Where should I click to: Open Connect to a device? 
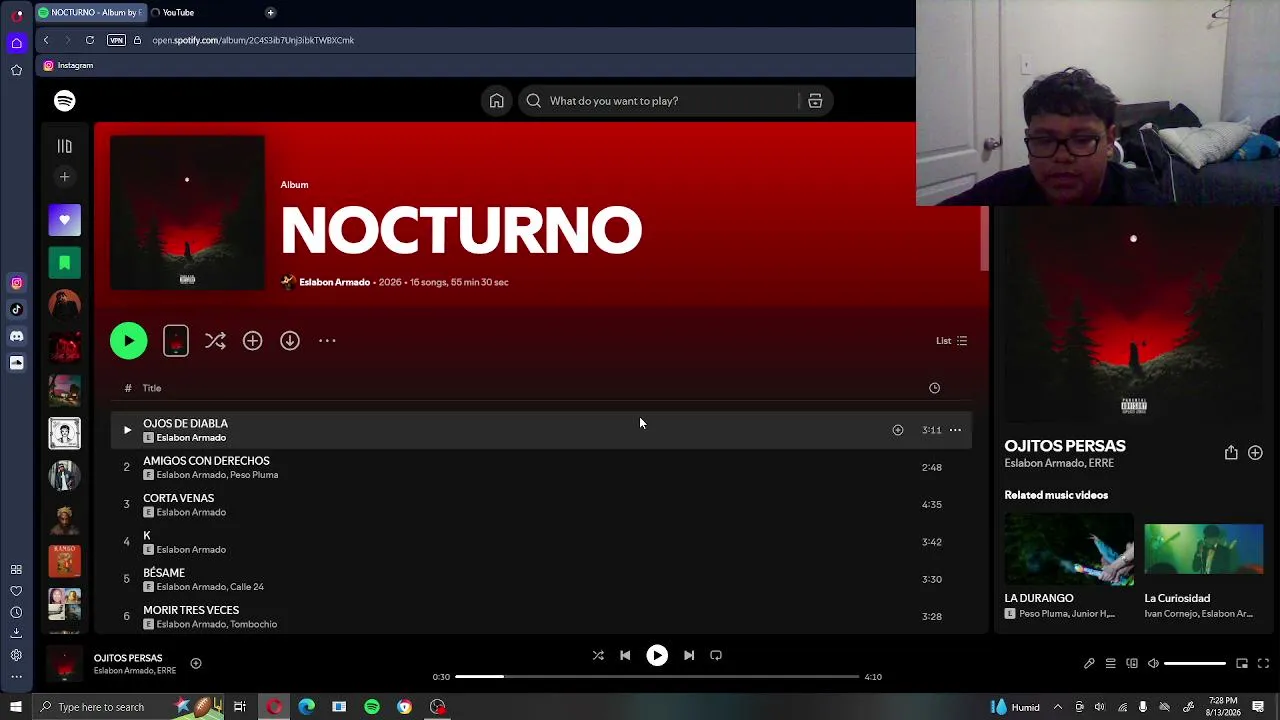1132,663
